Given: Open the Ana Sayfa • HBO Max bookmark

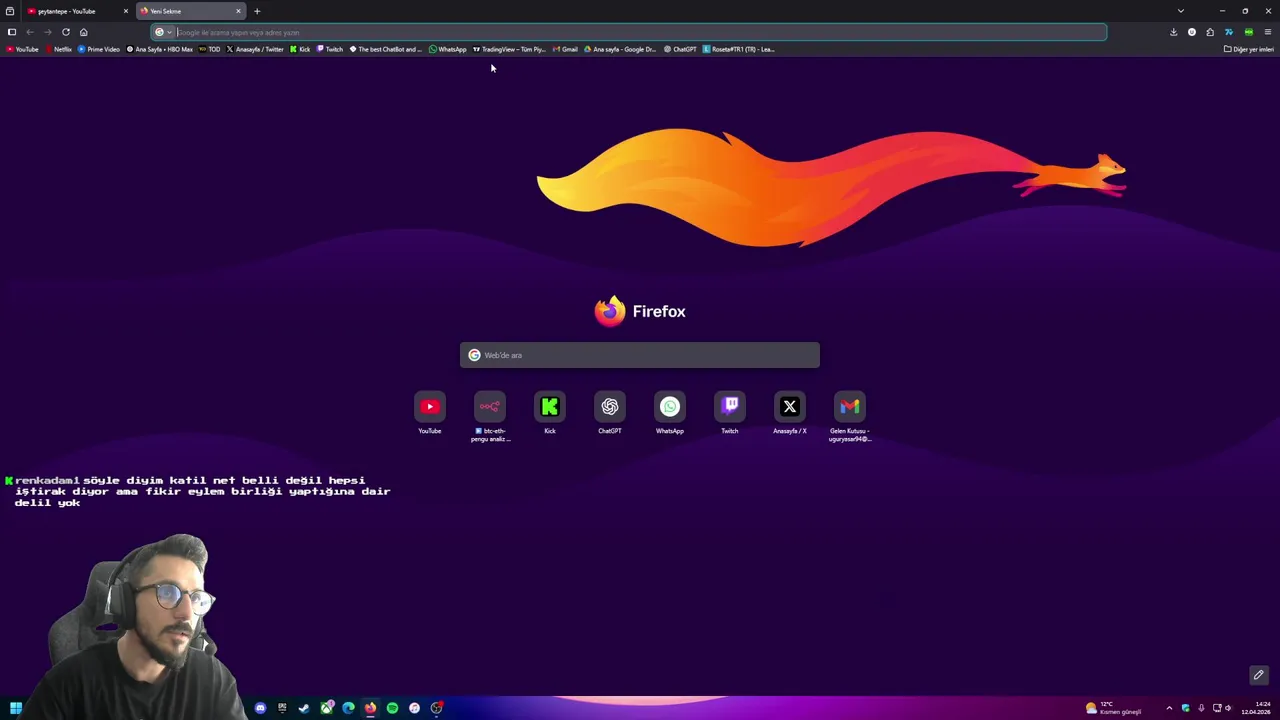Looking at the screenshot, I should [x=160, y=49].
